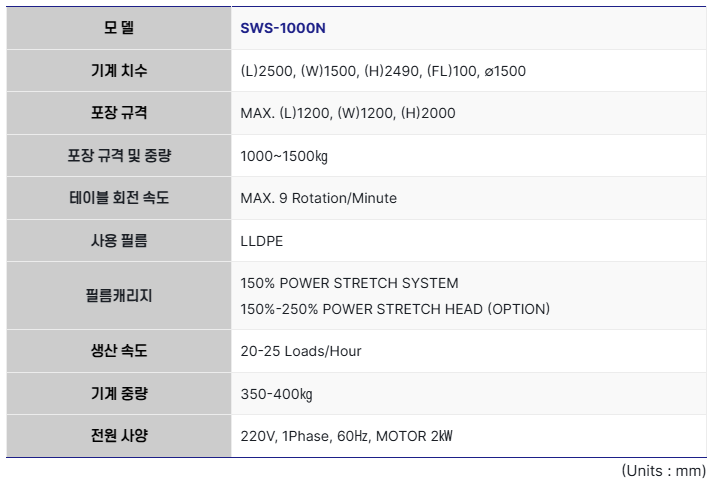
Task: Click the 포장 규격 및 중량 label
Action: 119,156
